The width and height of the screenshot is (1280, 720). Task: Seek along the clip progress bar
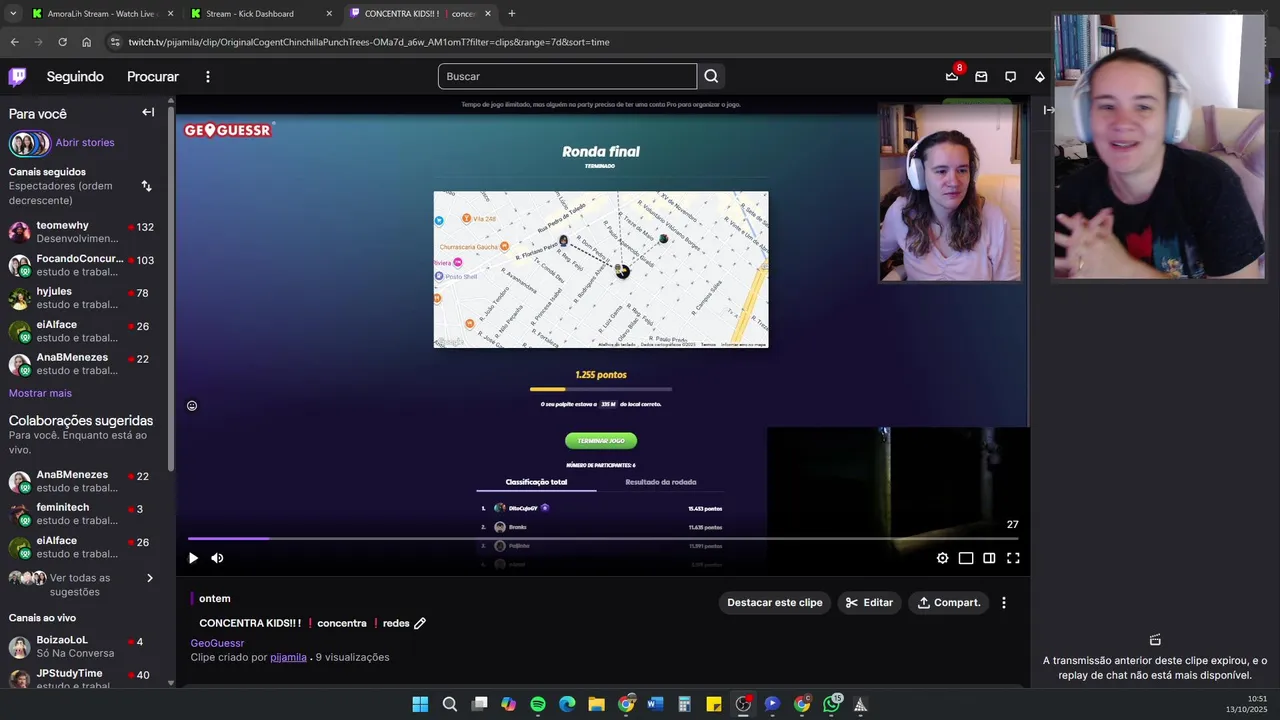coord(604,539)
